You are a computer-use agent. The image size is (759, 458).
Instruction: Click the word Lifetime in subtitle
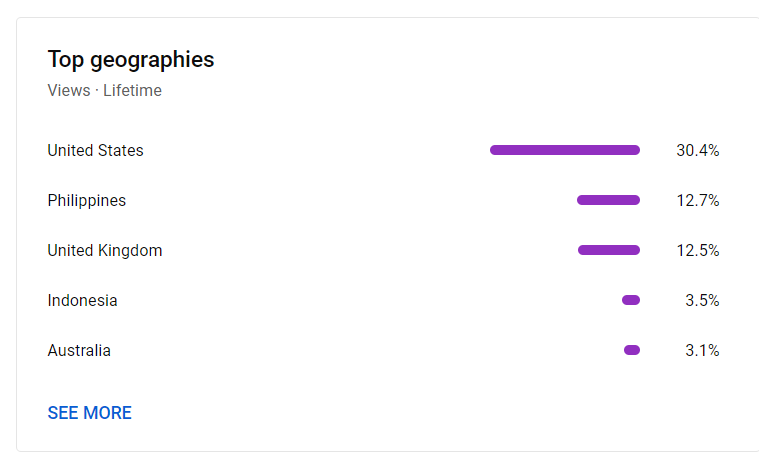[x=132, y=91]
